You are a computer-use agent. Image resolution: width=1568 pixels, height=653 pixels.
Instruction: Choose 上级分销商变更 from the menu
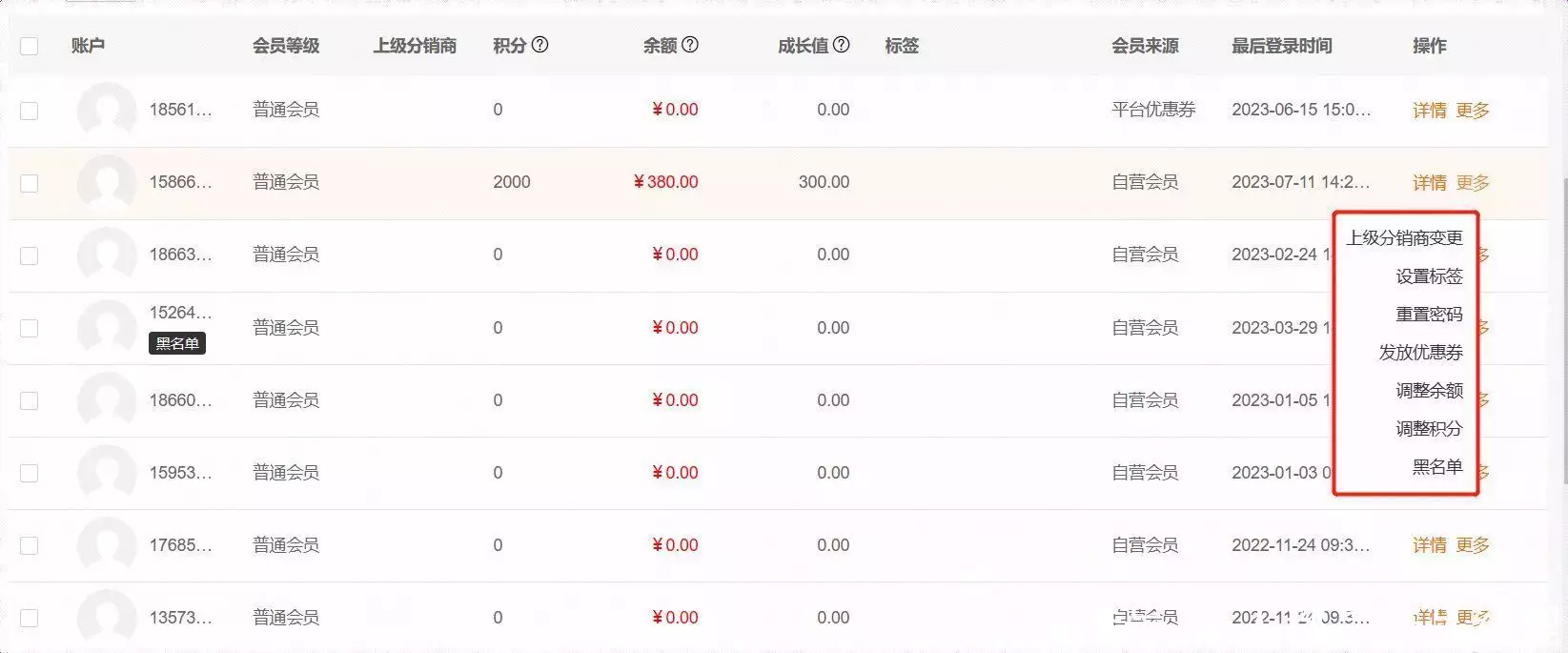coord(1404,238)
